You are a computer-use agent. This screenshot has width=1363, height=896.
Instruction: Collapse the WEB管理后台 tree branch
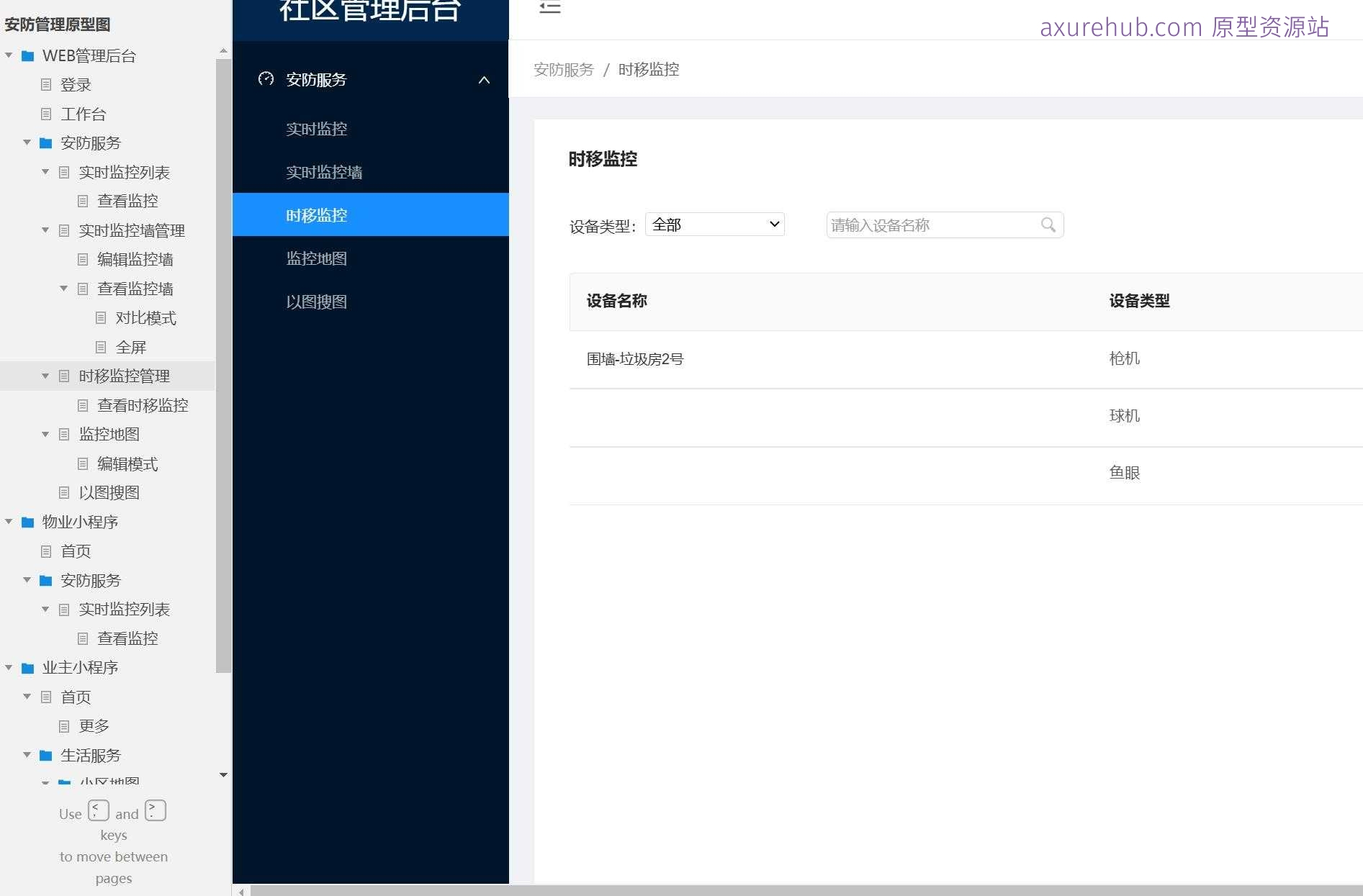(8, 55)
